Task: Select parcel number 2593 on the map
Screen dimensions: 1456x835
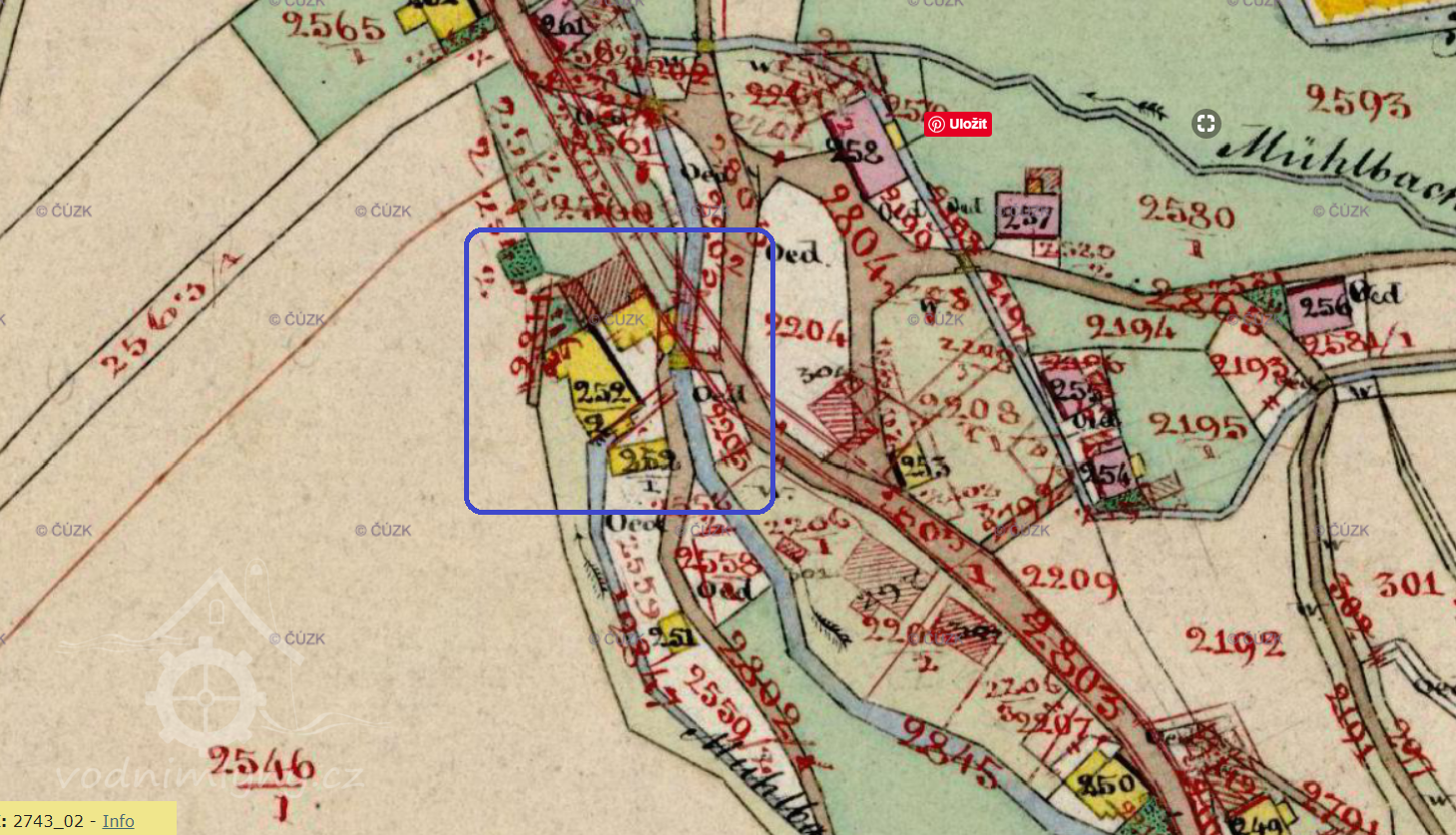Action: 1357,102
